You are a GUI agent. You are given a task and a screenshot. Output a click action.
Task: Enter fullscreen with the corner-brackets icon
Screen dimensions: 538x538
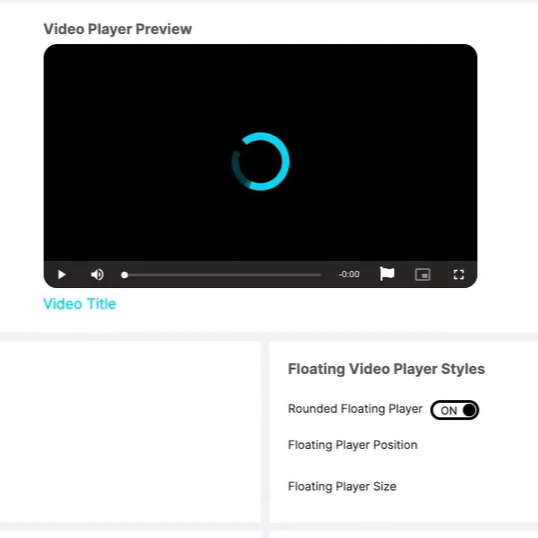click(459, 274)
